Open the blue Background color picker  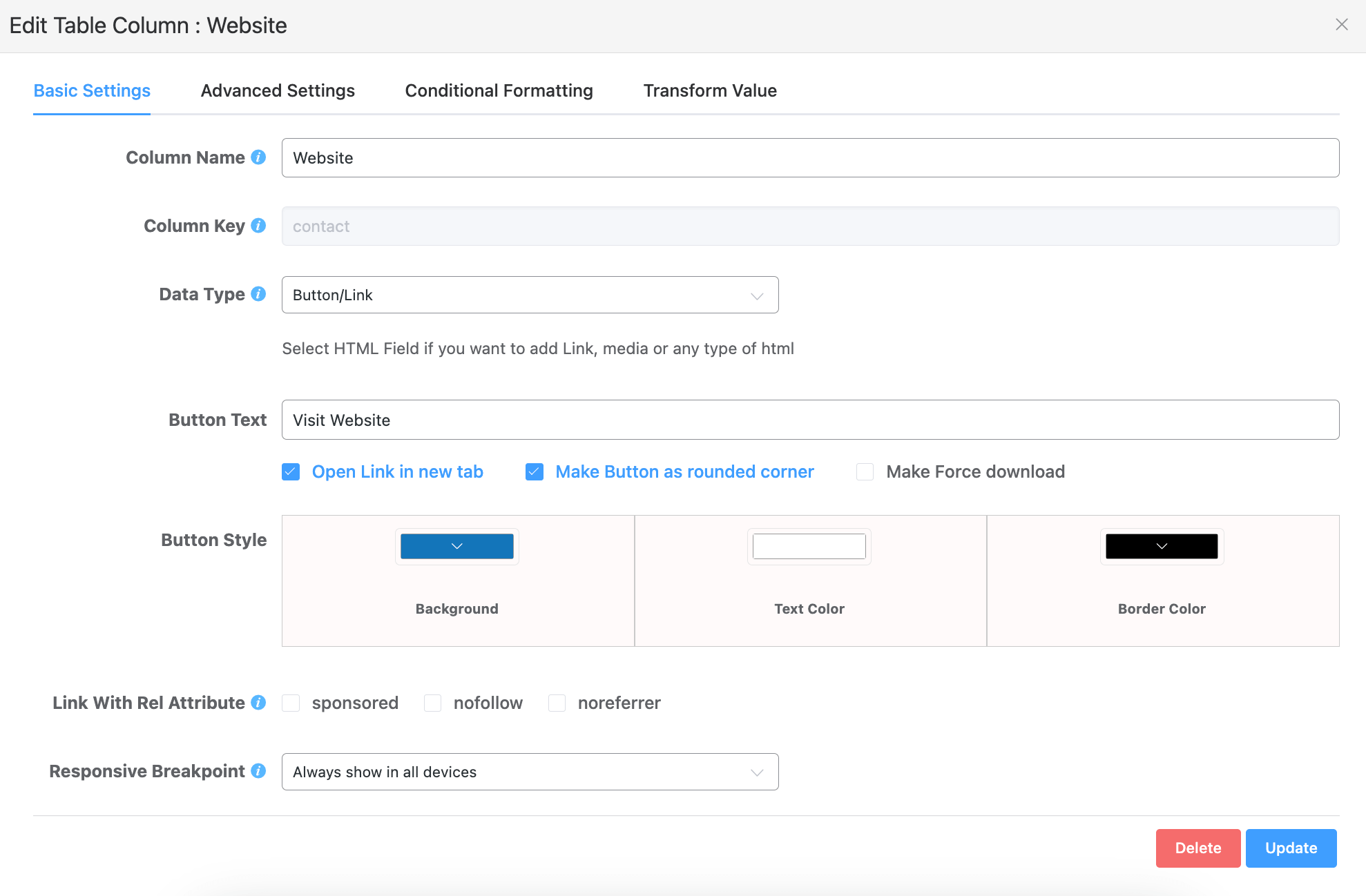456,546
